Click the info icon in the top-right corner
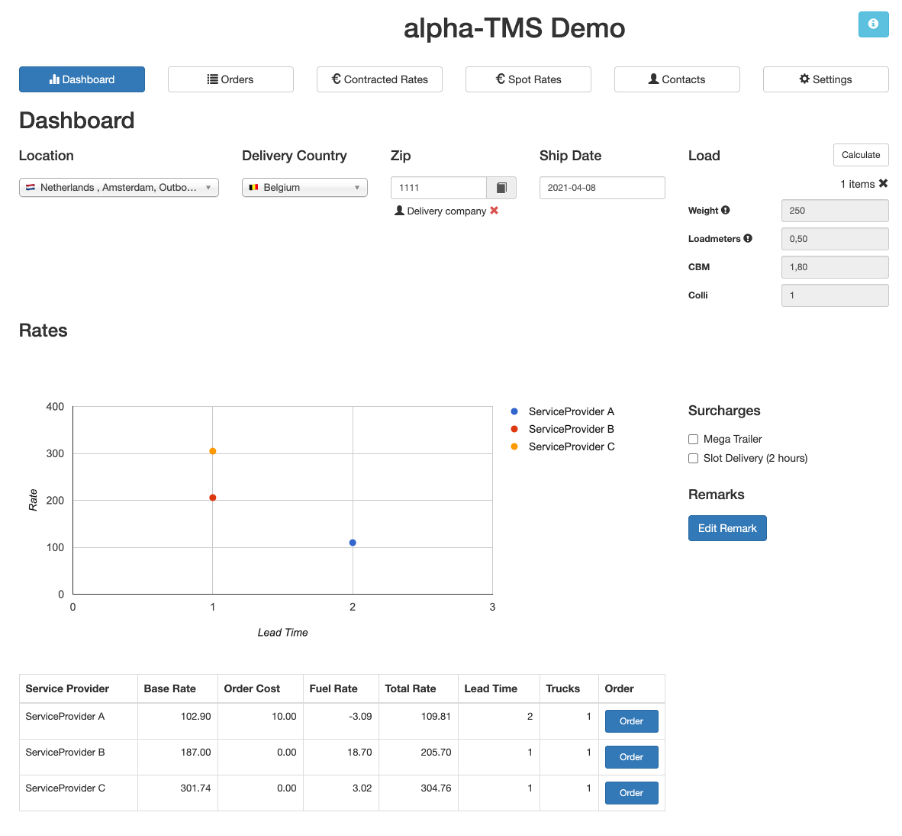This screenshot has height=836, width=902. [873, 24]
